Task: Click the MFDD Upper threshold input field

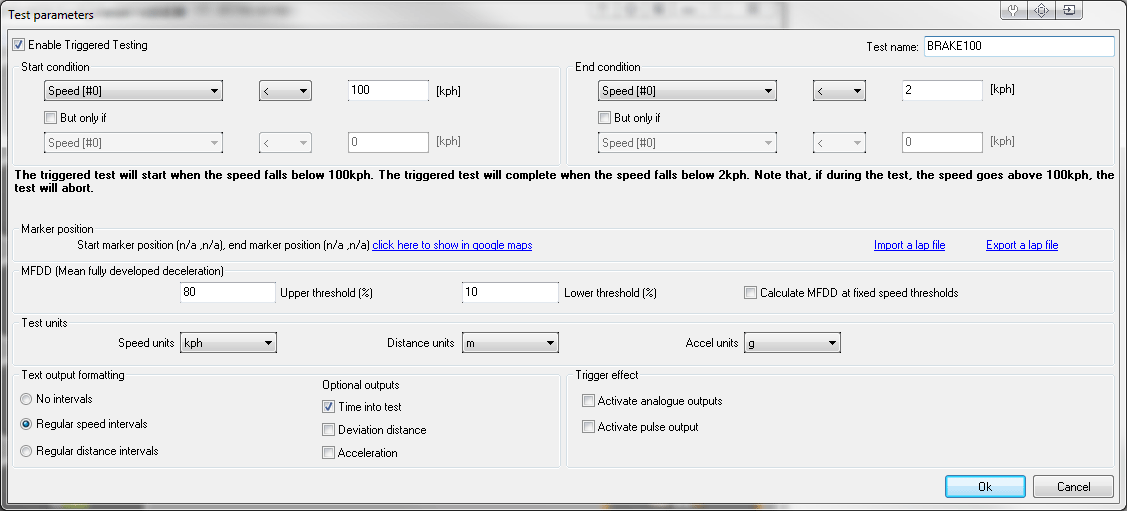Action: (x=227, y=293)
